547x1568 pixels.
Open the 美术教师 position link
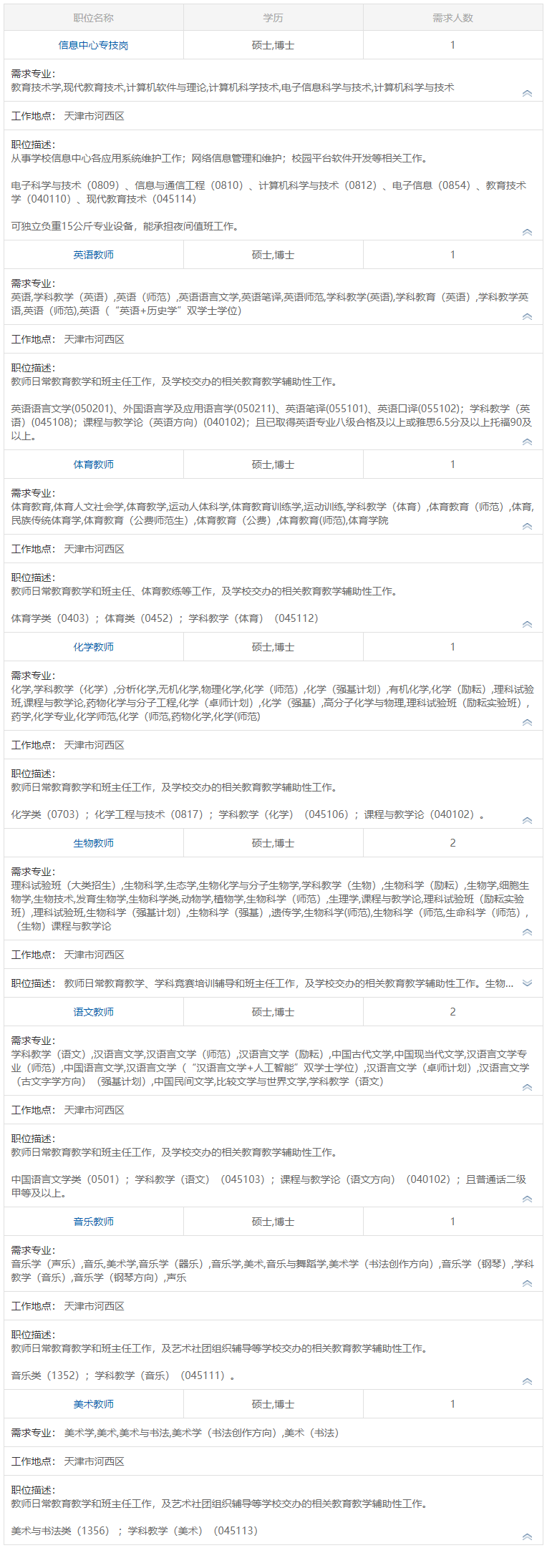click(93, 1404)
